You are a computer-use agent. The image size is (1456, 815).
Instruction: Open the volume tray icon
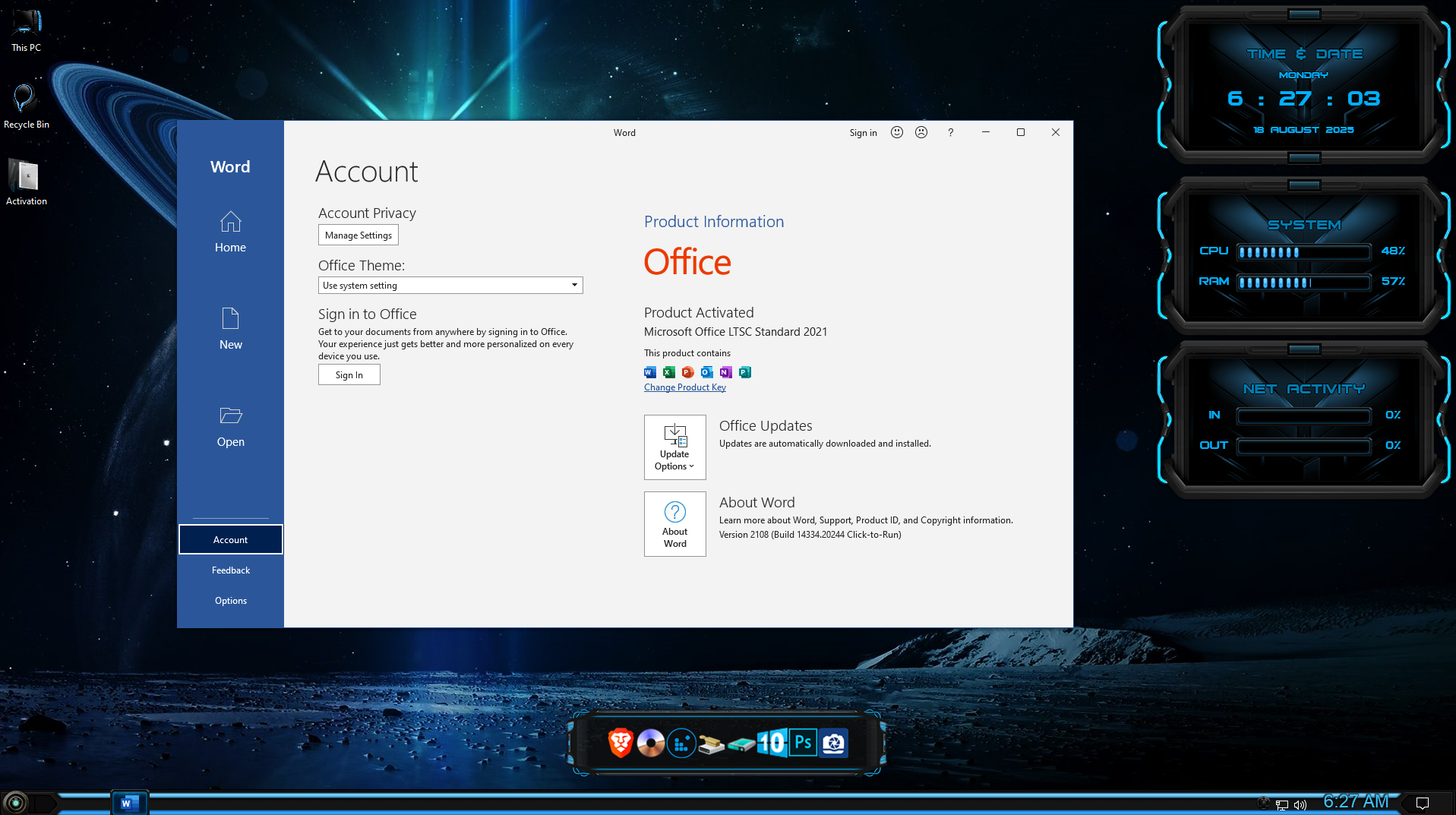click(1300, 805)
